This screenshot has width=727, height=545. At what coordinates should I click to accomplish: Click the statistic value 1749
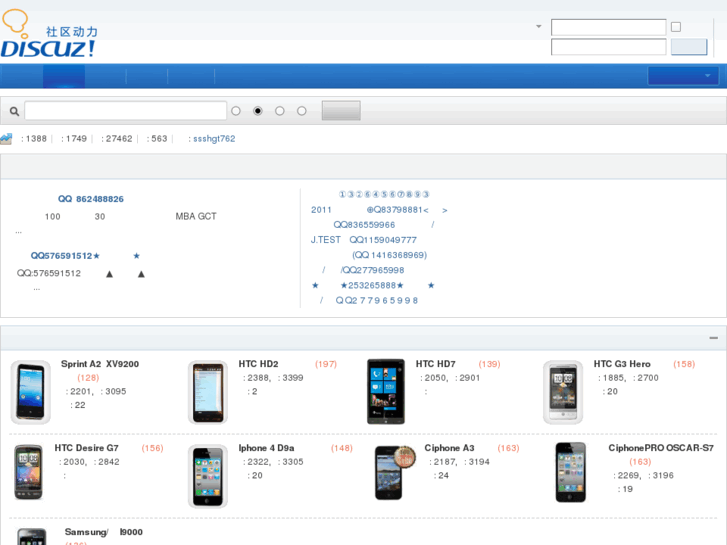[x=76, y=139]
